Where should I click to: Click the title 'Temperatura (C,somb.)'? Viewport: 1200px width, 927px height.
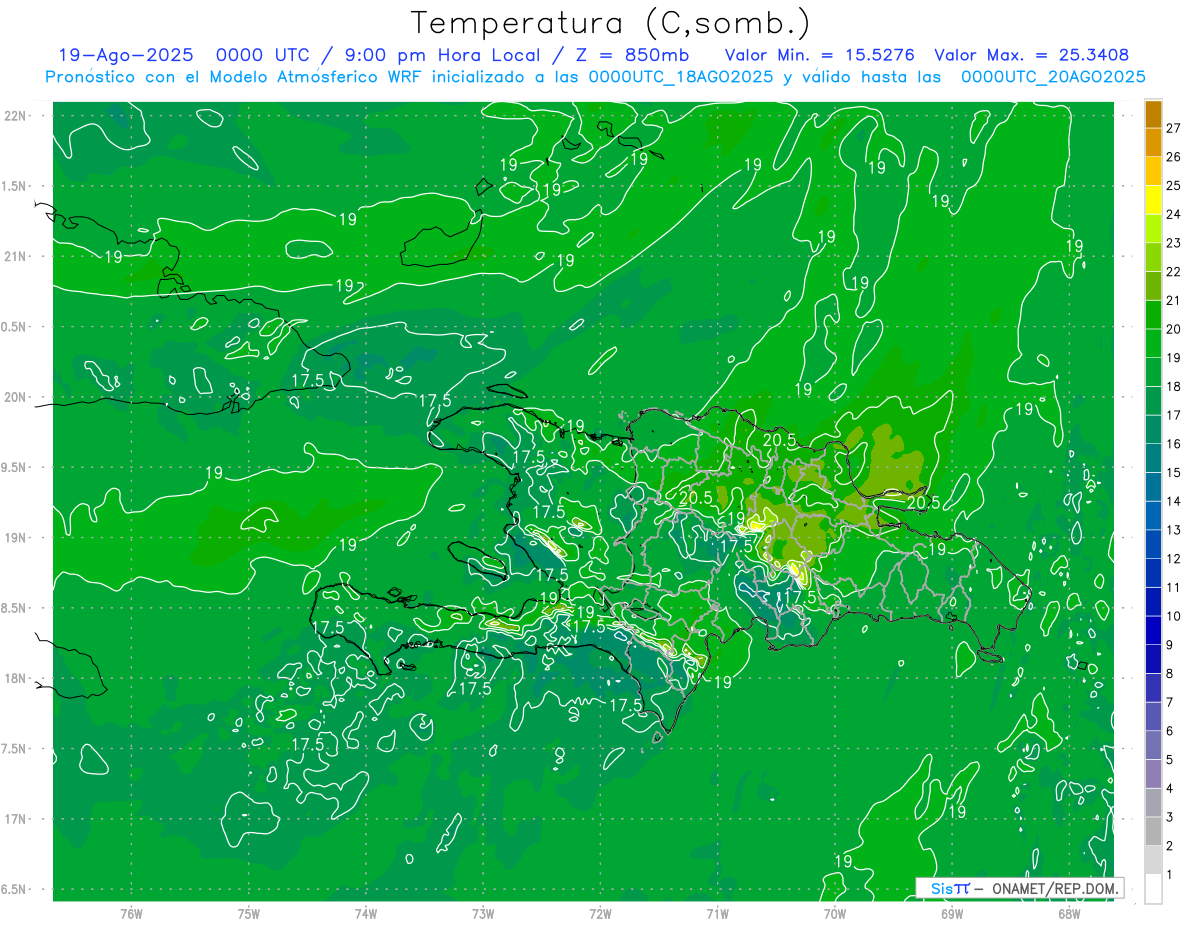tap(611, 22)
